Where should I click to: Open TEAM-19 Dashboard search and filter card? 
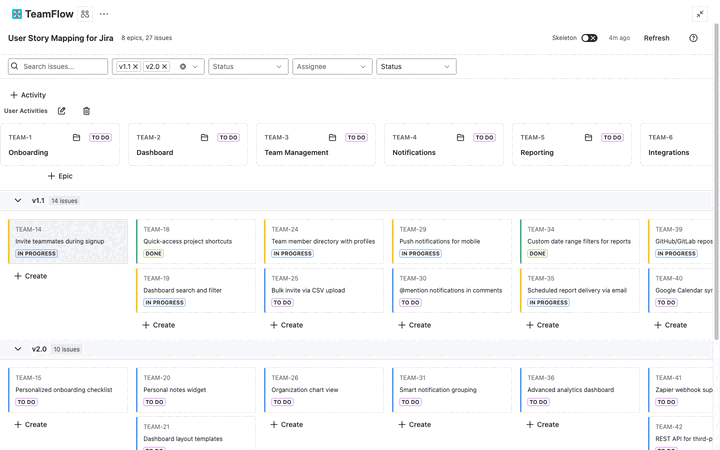click(x=196, y=290)
